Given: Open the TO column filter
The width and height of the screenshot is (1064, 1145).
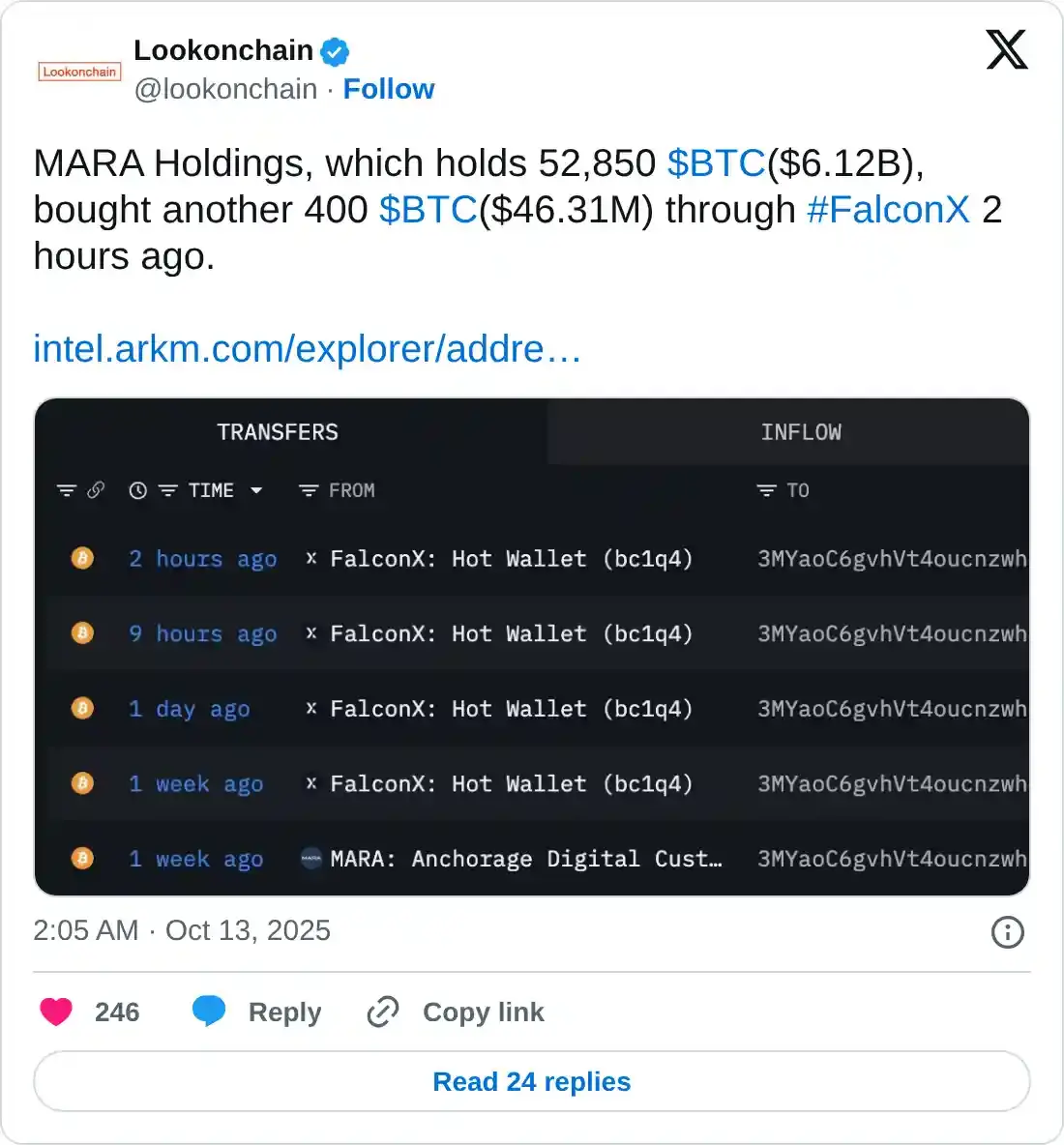Looking at the screenshot, I should [766, 491].
